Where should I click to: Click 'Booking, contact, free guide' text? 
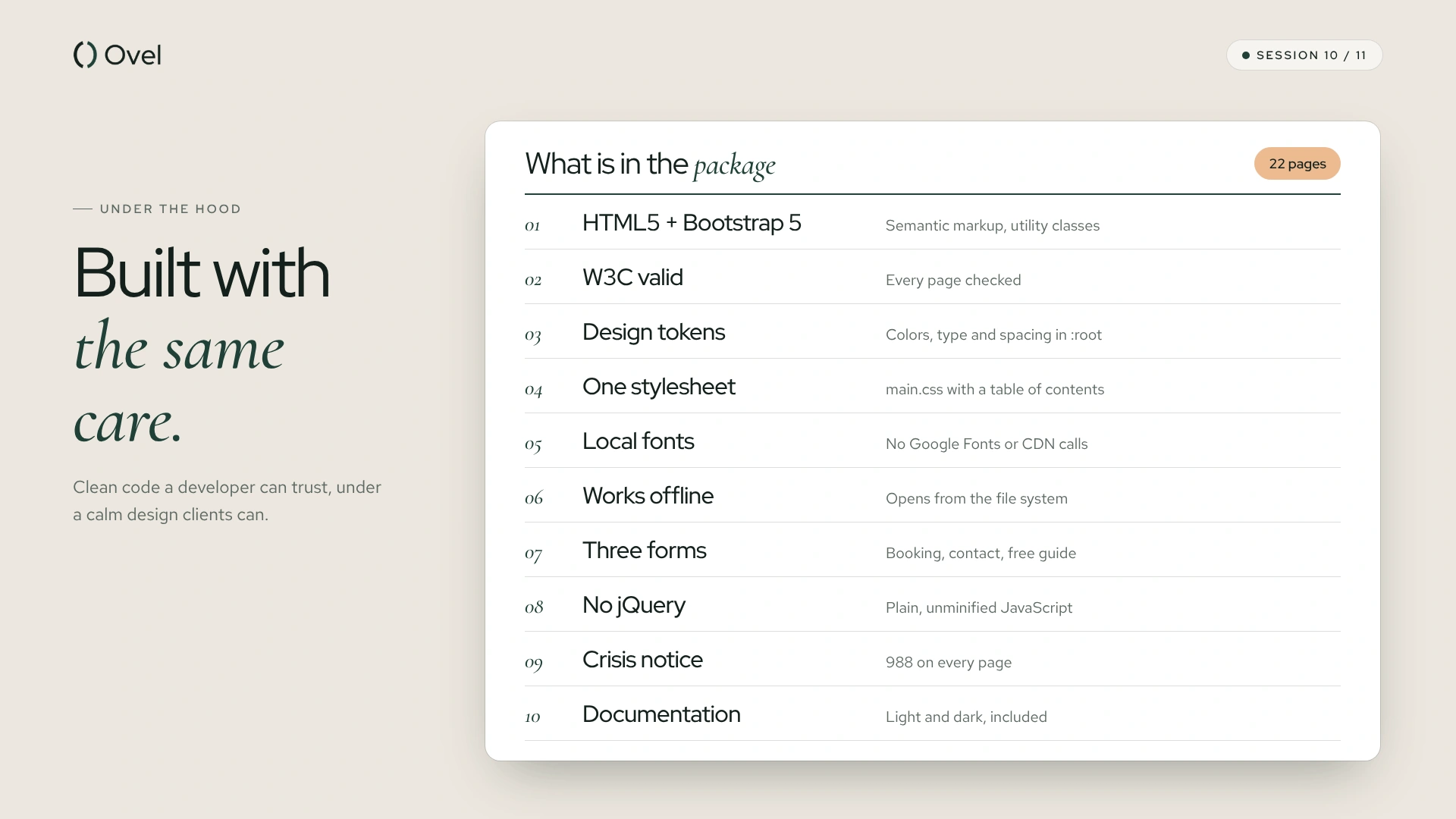981,553
